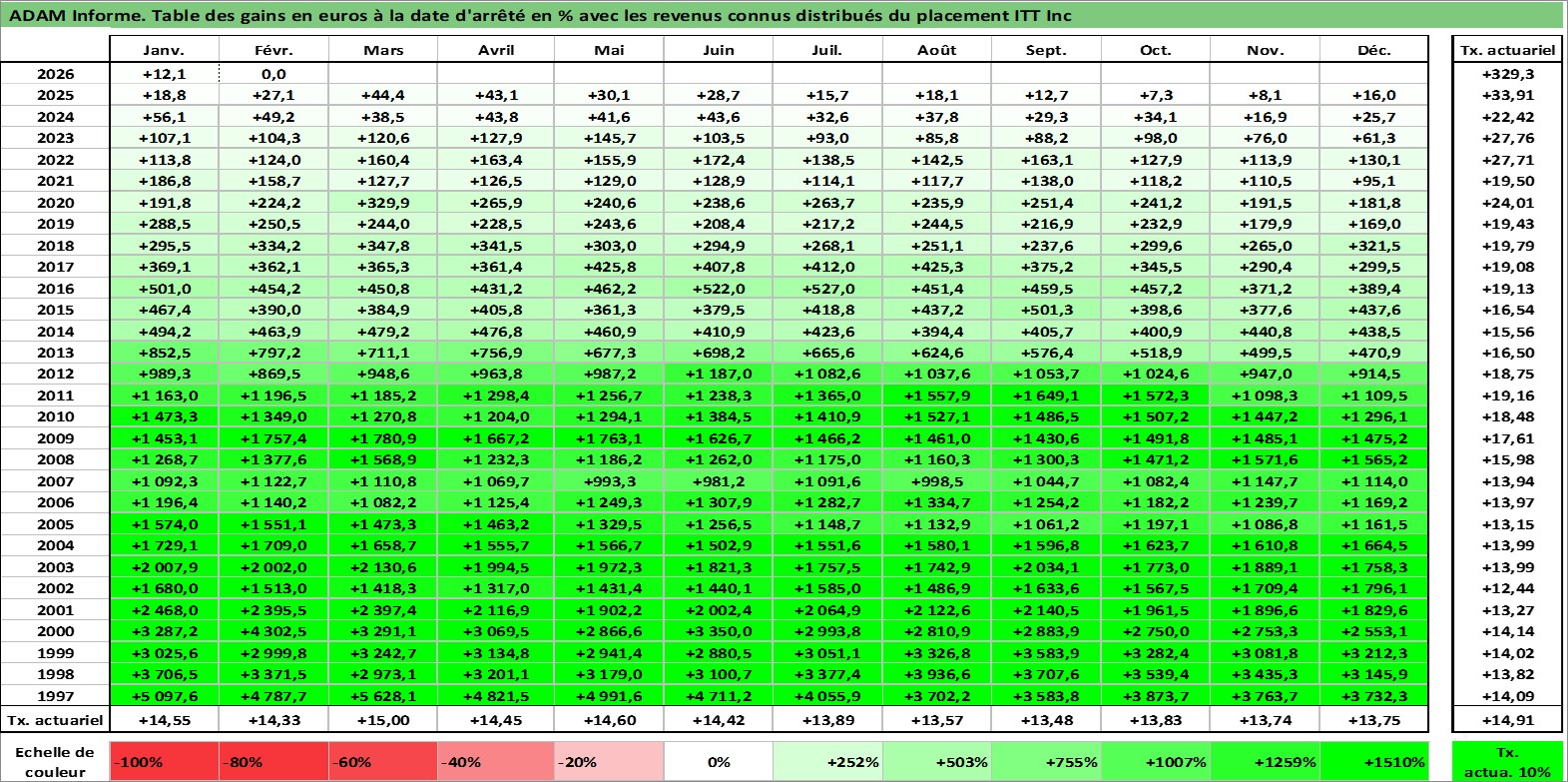Click the cell '+95,1' in 2021
This screenshot has width=1568, height=782.
(1374, 181)
